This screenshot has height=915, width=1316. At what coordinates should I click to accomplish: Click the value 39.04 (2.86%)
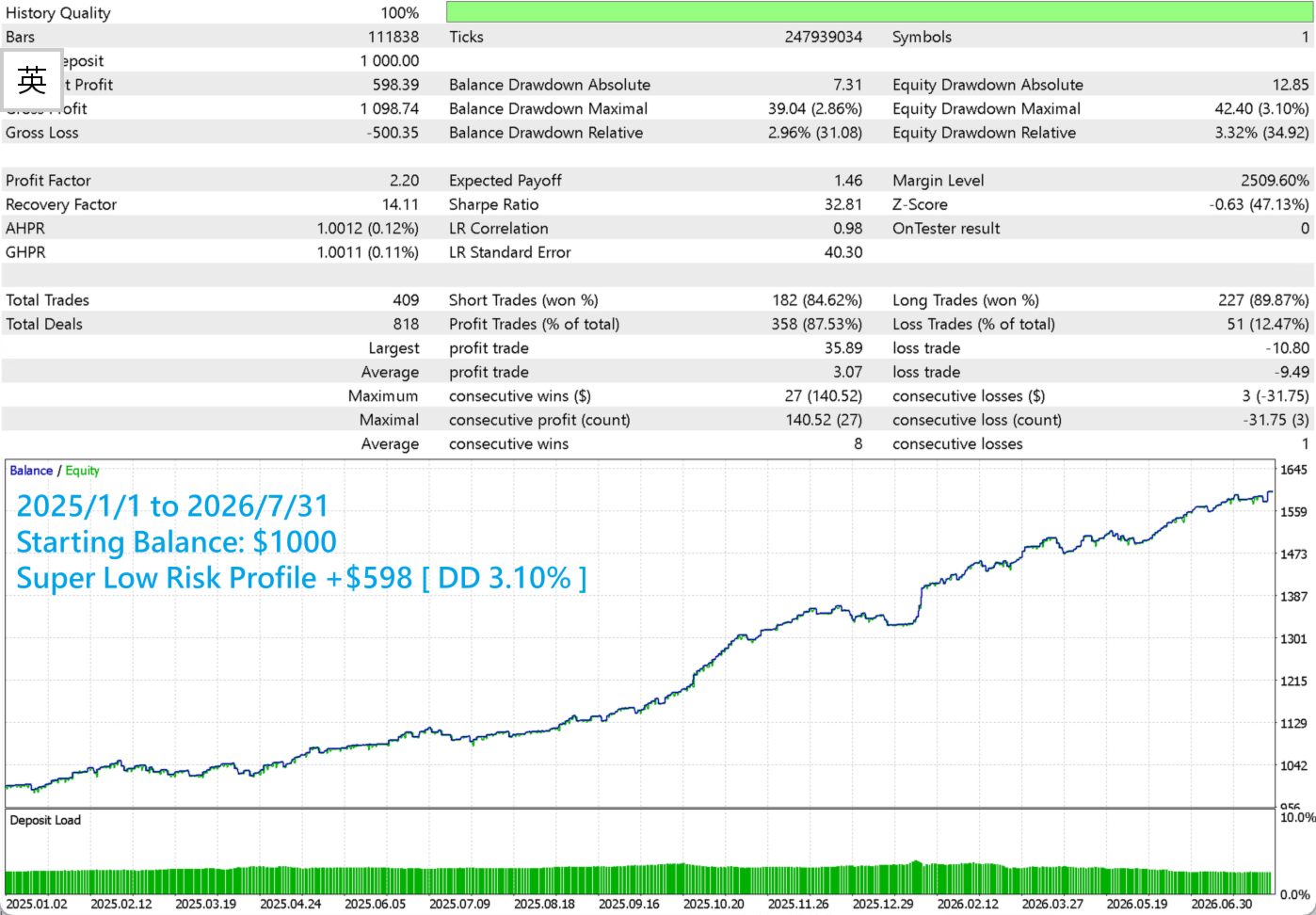pos(815,109)
